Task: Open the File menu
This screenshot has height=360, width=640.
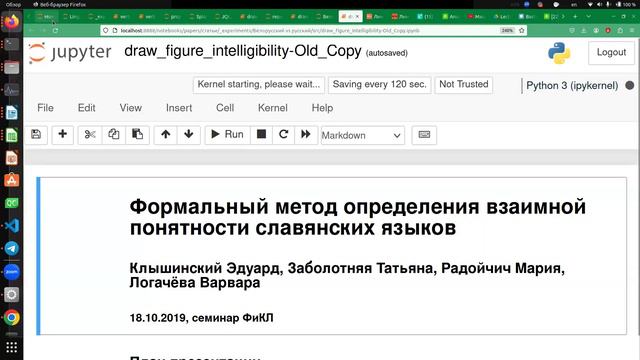Action: (45, 108)
